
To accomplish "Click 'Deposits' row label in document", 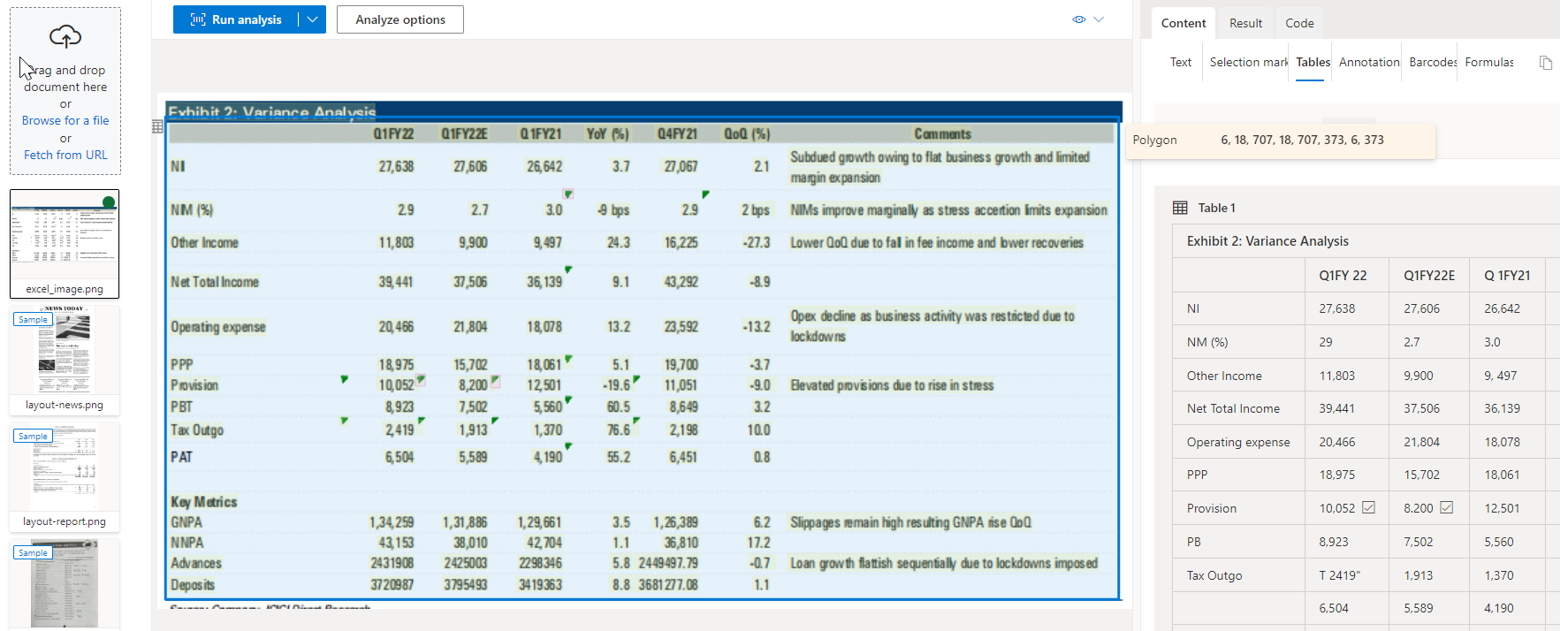I will (193, 585).
